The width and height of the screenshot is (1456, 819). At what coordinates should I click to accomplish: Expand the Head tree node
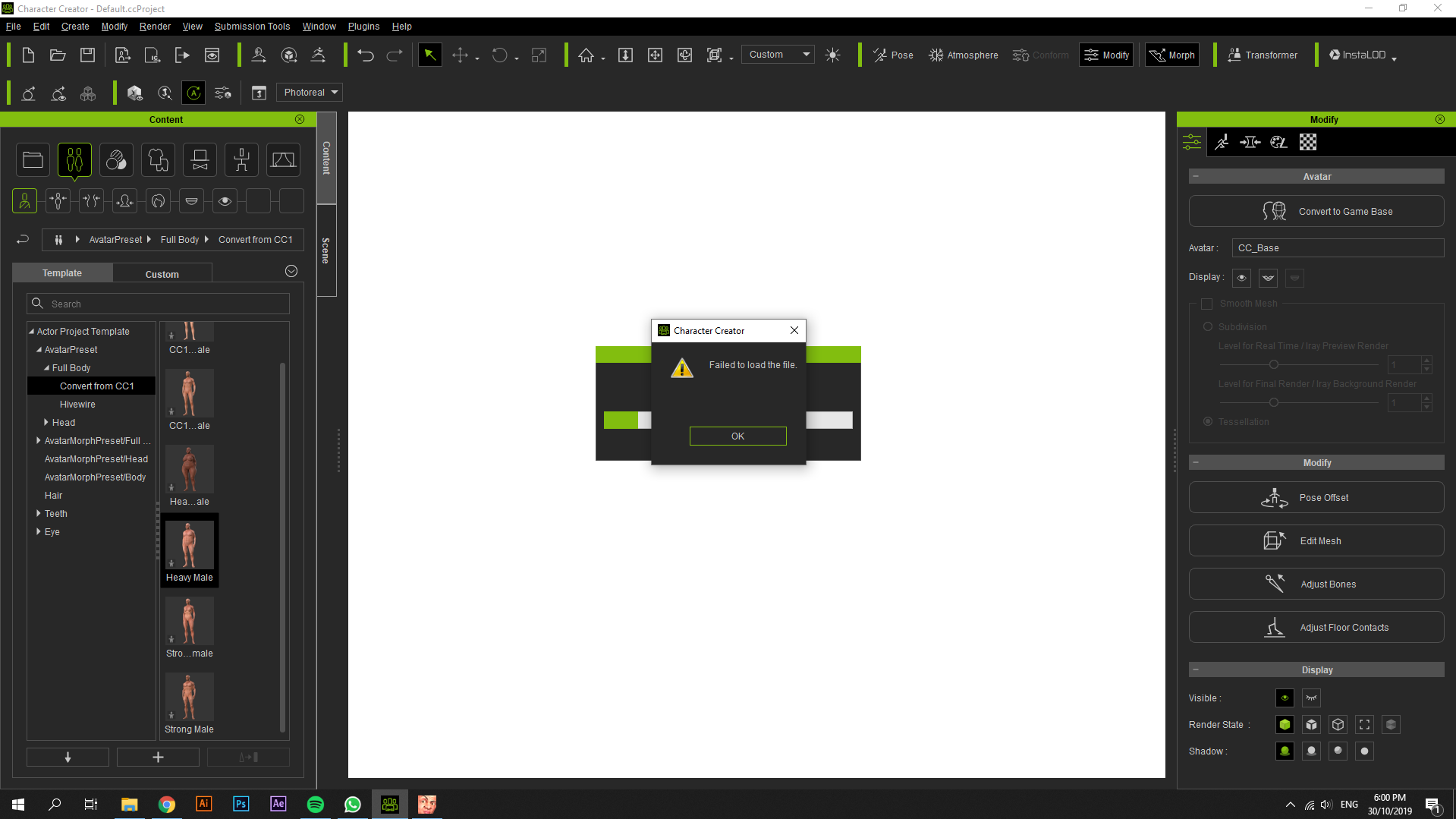coord(46,423)
